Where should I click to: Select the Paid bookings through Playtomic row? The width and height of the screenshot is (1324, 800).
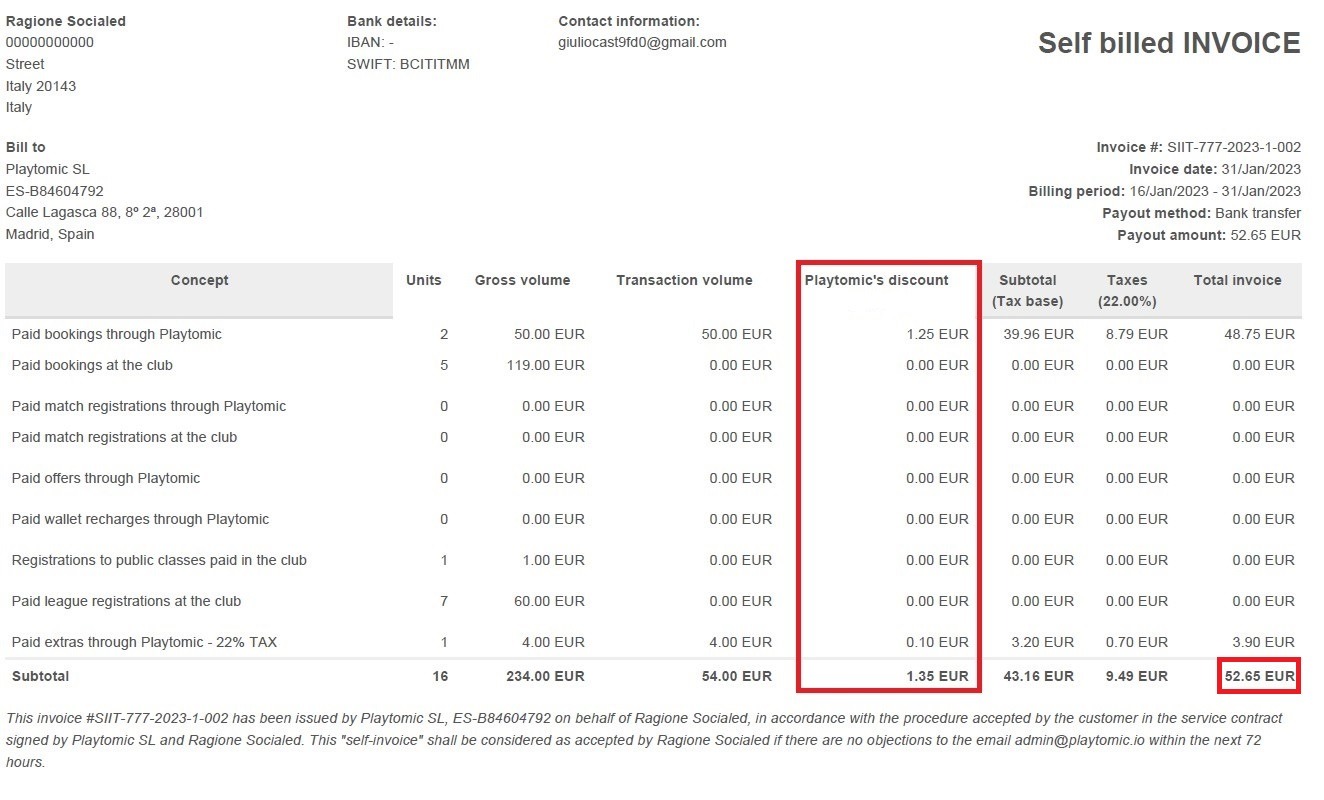point(116,334)
